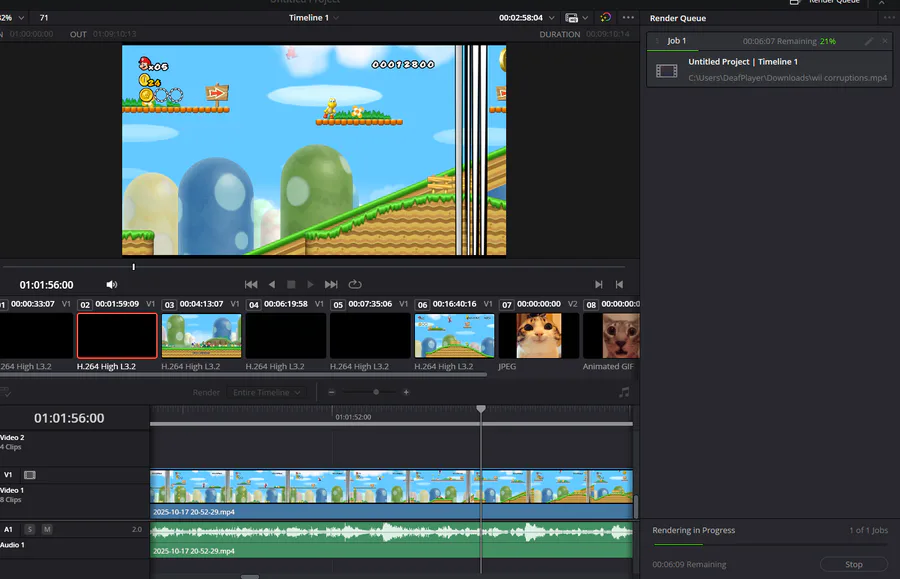
Task: Enable loop playback icon
Action: [355, 285]
